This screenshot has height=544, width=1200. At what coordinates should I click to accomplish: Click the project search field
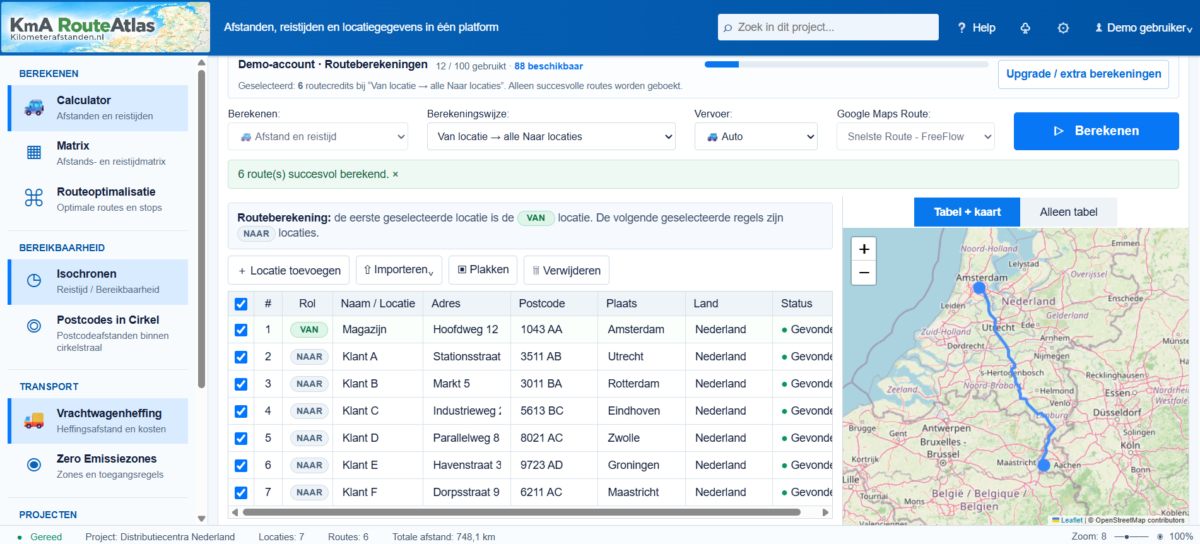(x=828, y=28)
